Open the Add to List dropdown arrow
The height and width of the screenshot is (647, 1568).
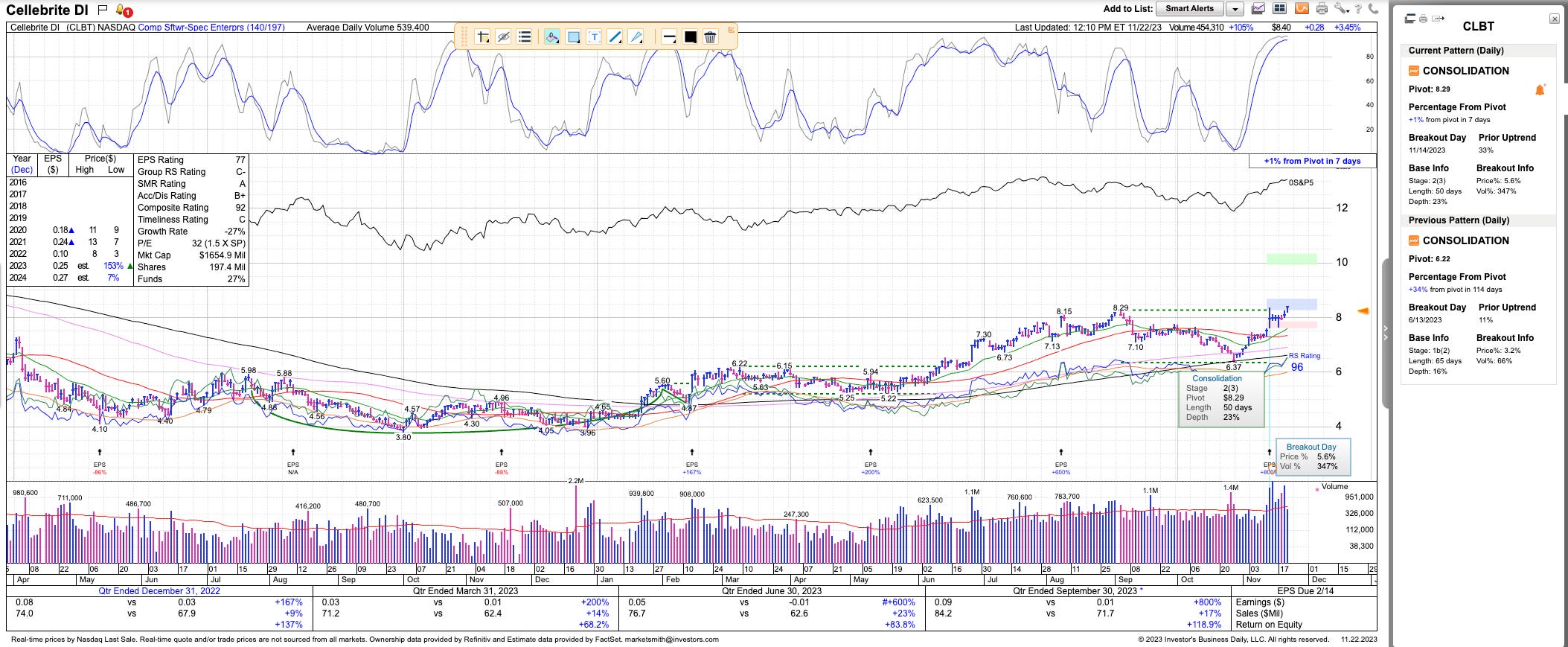[x=1235, y=9]
